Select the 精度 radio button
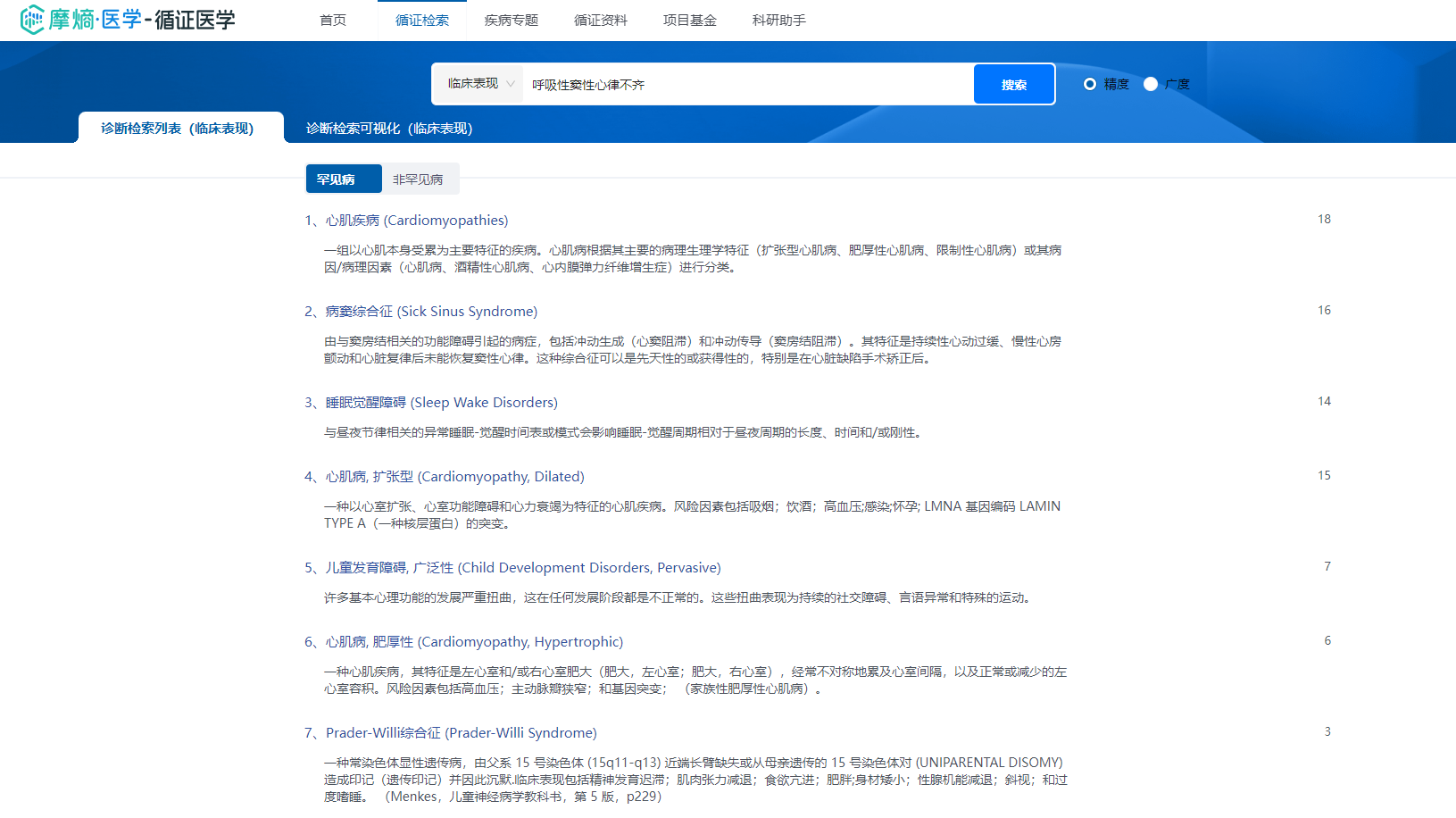This screenshot has height=818, width=1456. pos(1089,84)
